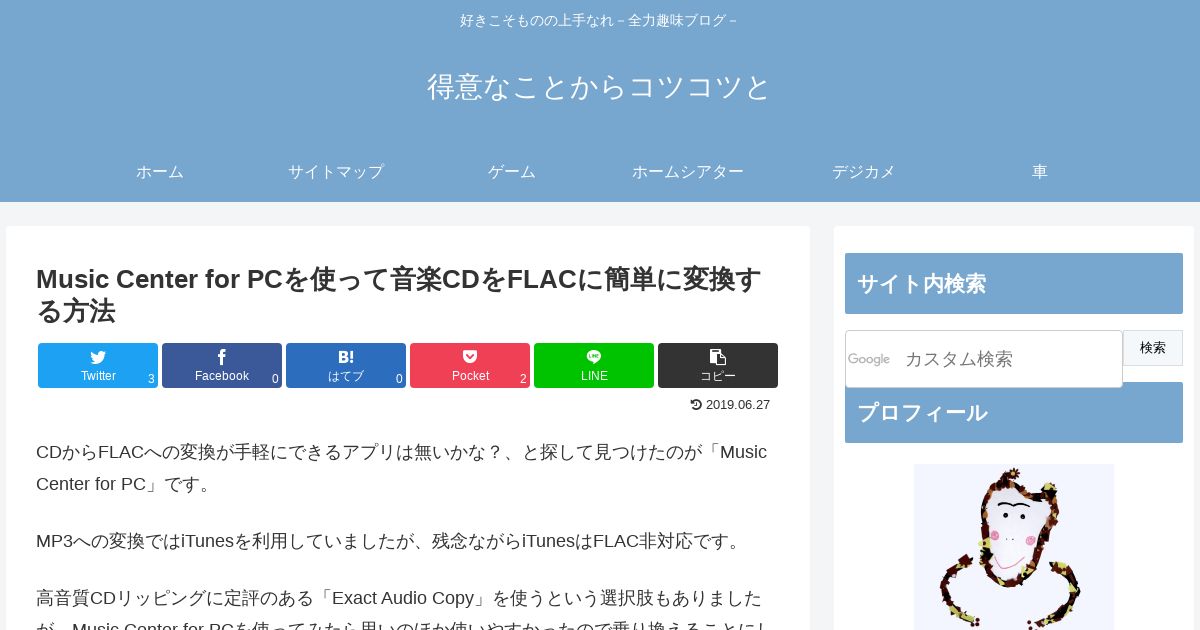Go to the ゲーム category
This screenshot has height=630, width=1200.
point(512,172)
